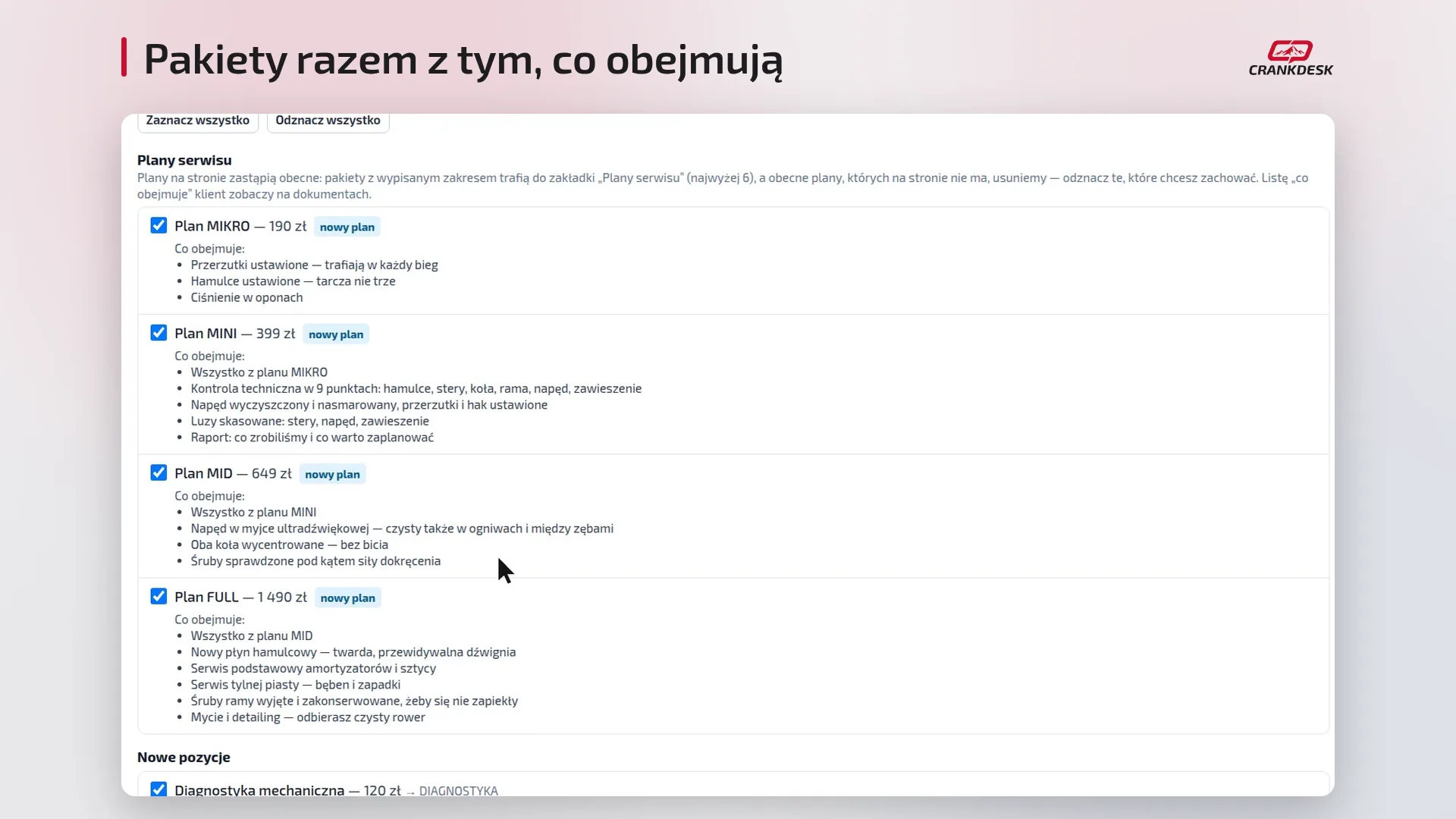Click the 'Plany serwisu' section heading
Screen dimensions: 1456x819
[x=184, y=160]
